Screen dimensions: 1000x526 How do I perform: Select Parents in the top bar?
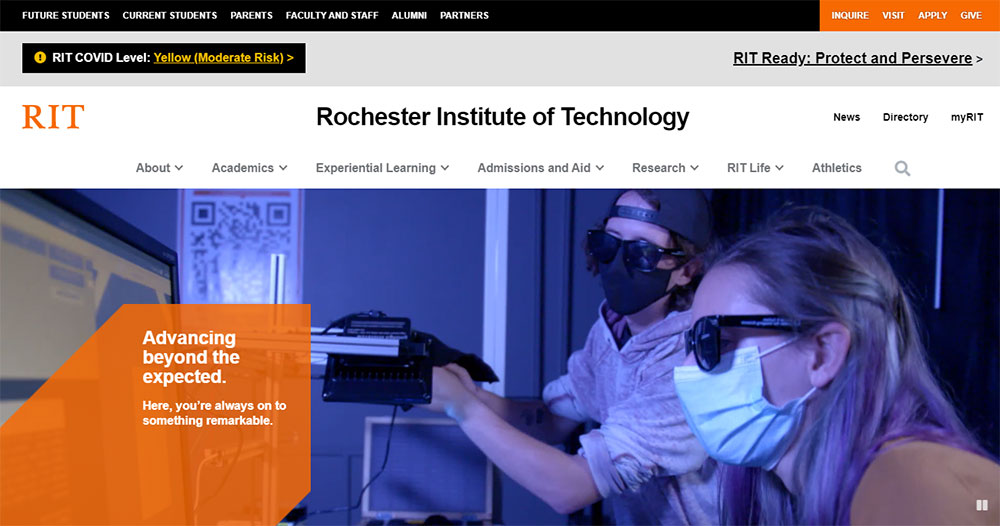(x=251, y=15)
